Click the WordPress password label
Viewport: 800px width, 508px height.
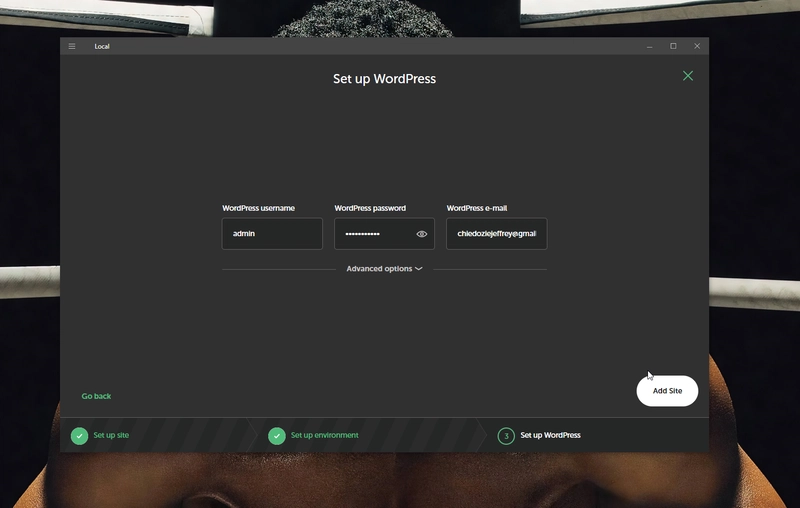370,208
